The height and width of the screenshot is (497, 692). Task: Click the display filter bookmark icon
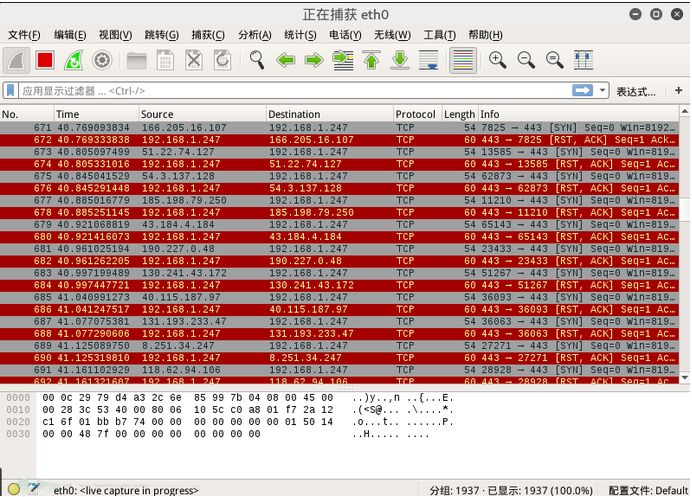pos(11,90)
